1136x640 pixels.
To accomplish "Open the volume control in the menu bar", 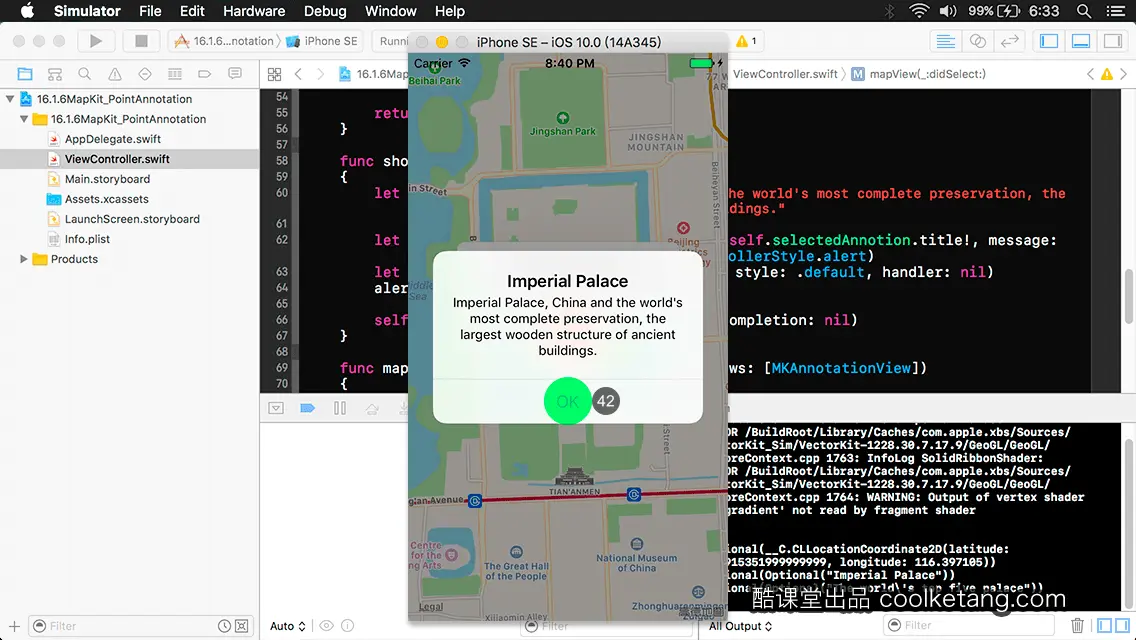I will (x=948, y=11).
